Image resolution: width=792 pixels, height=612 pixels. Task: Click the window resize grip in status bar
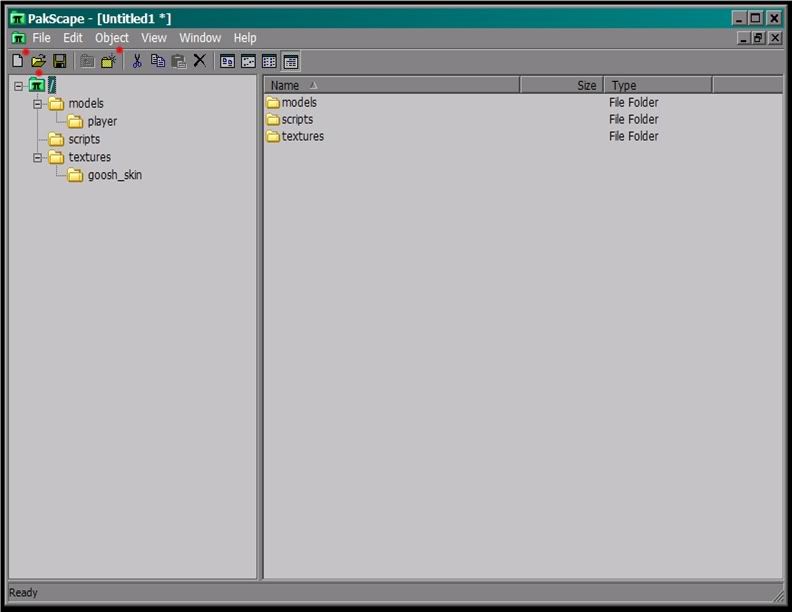pyautogui.click(x=778, y=595)
